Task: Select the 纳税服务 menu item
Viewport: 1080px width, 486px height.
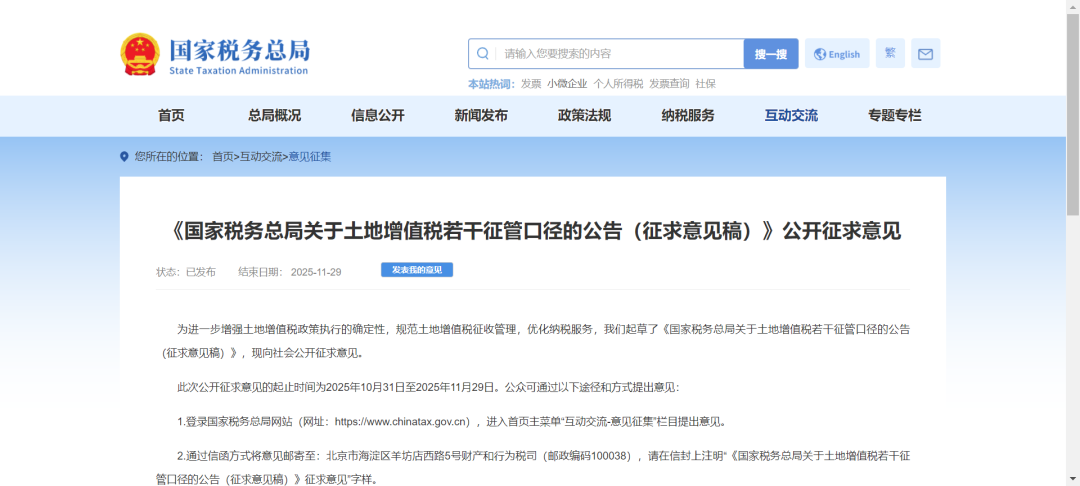Action: tap(687, 115)
